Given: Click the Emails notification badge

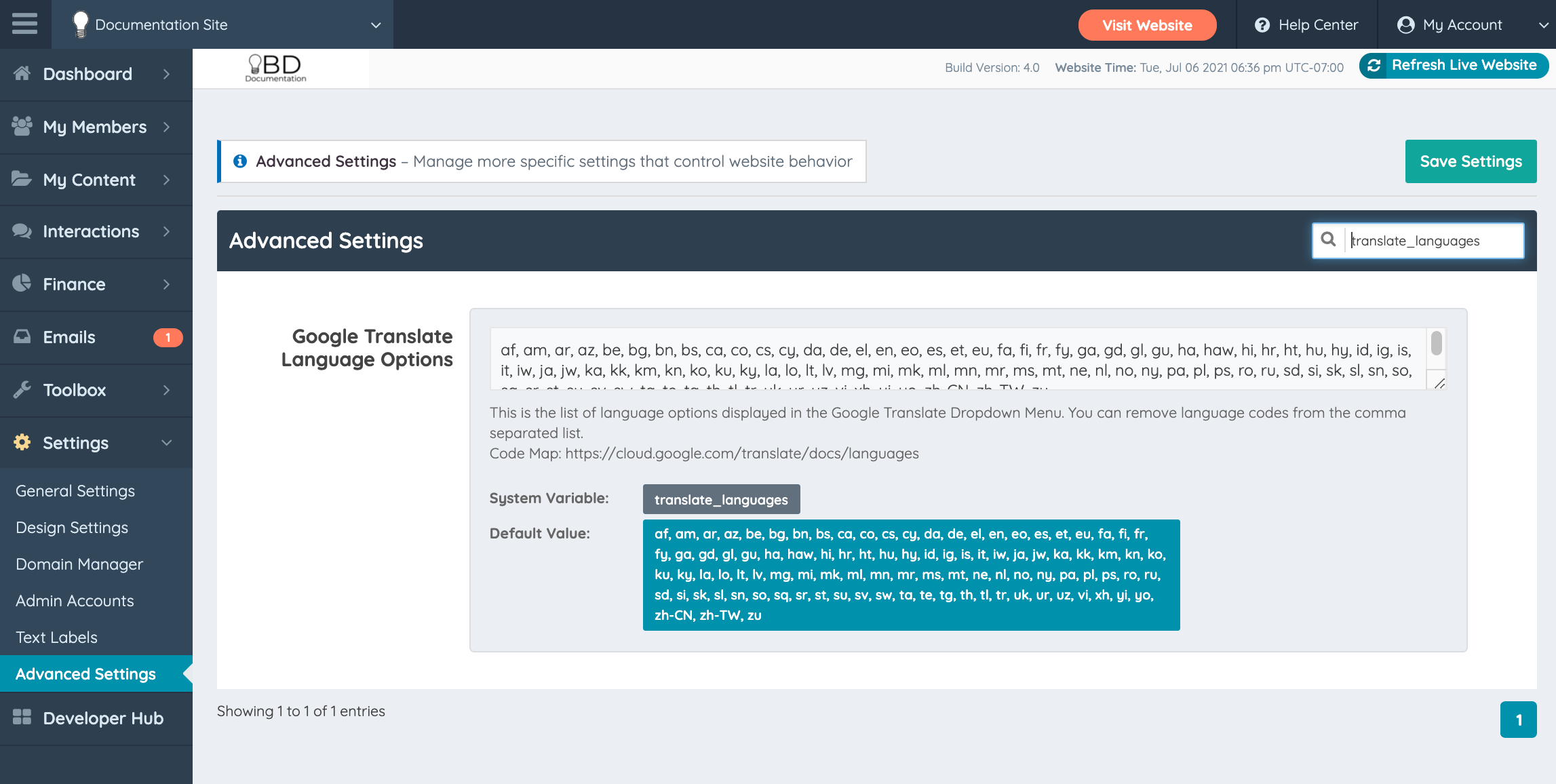Looking at the screenshot, I should coord(168,337).
